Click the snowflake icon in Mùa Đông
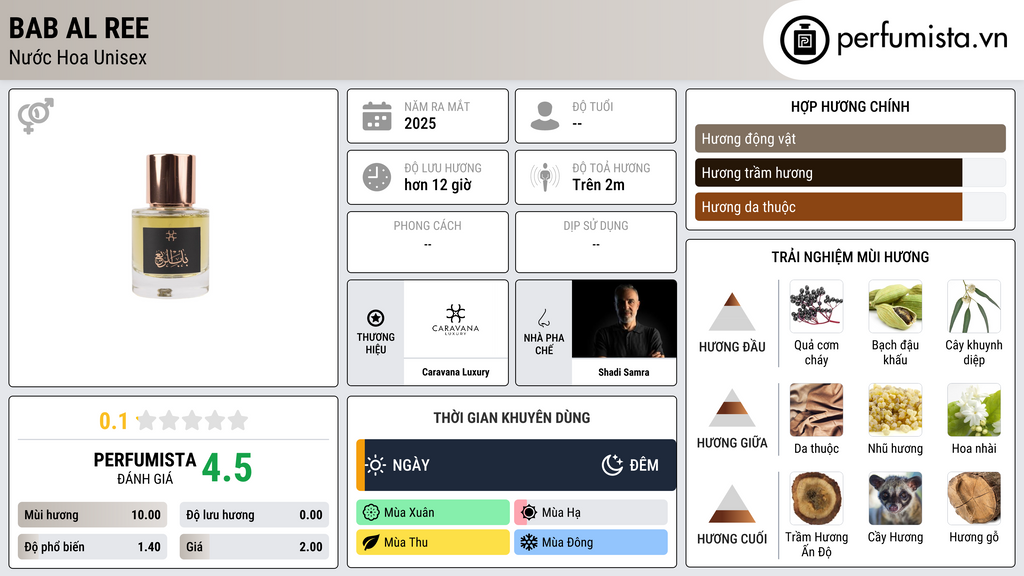The height and width of the screenshot is (576, 1024). [x=529, y=543]
